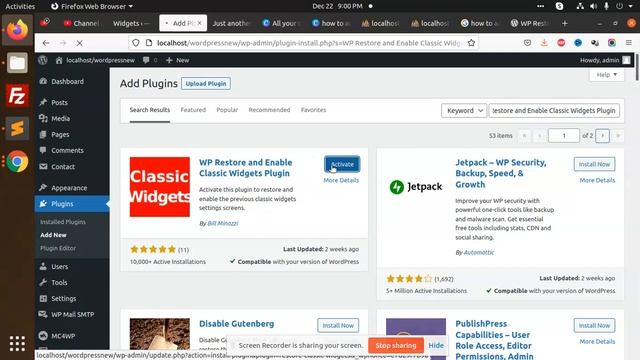Go to Installed Plugins
The image size is (640, 360).
pyautogui.click(x=62, y=222)
